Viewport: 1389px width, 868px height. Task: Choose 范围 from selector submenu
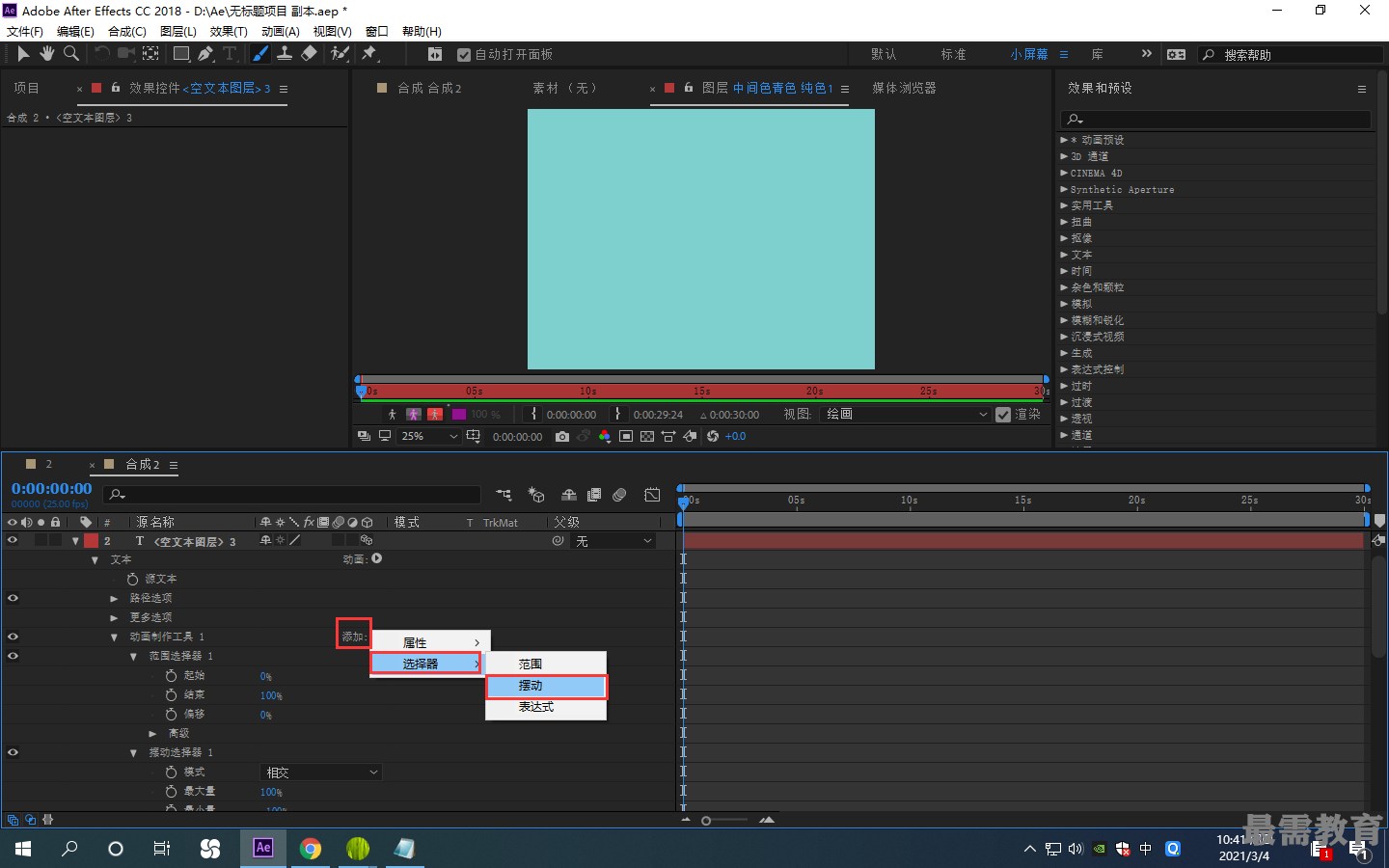[546, 664]
